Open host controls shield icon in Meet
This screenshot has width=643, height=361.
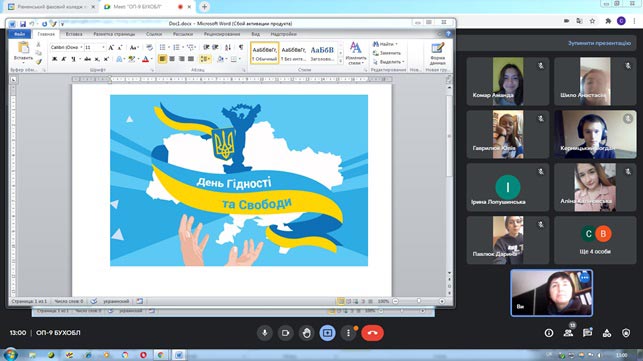[x=626, y=333]
